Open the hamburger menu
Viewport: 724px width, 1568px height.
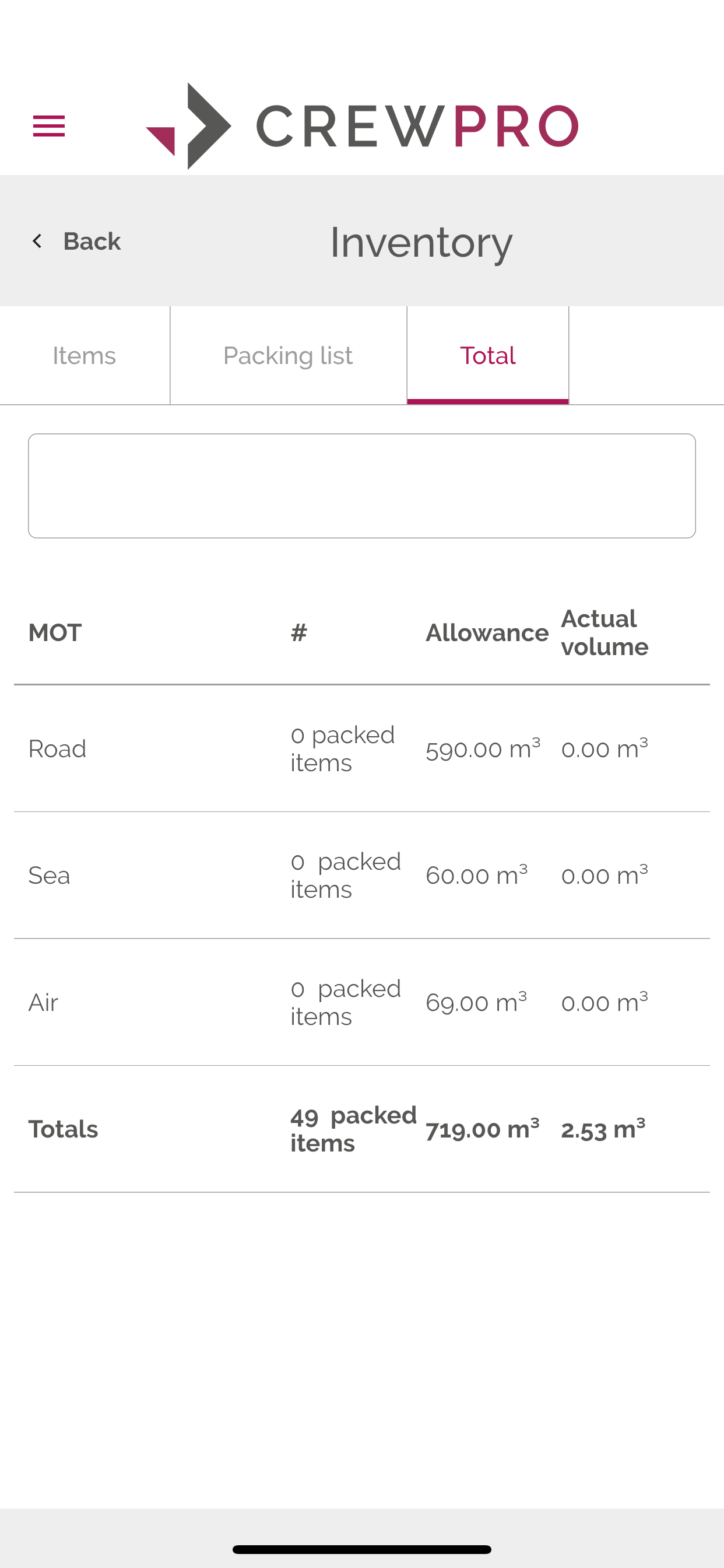tap(48, 126)
